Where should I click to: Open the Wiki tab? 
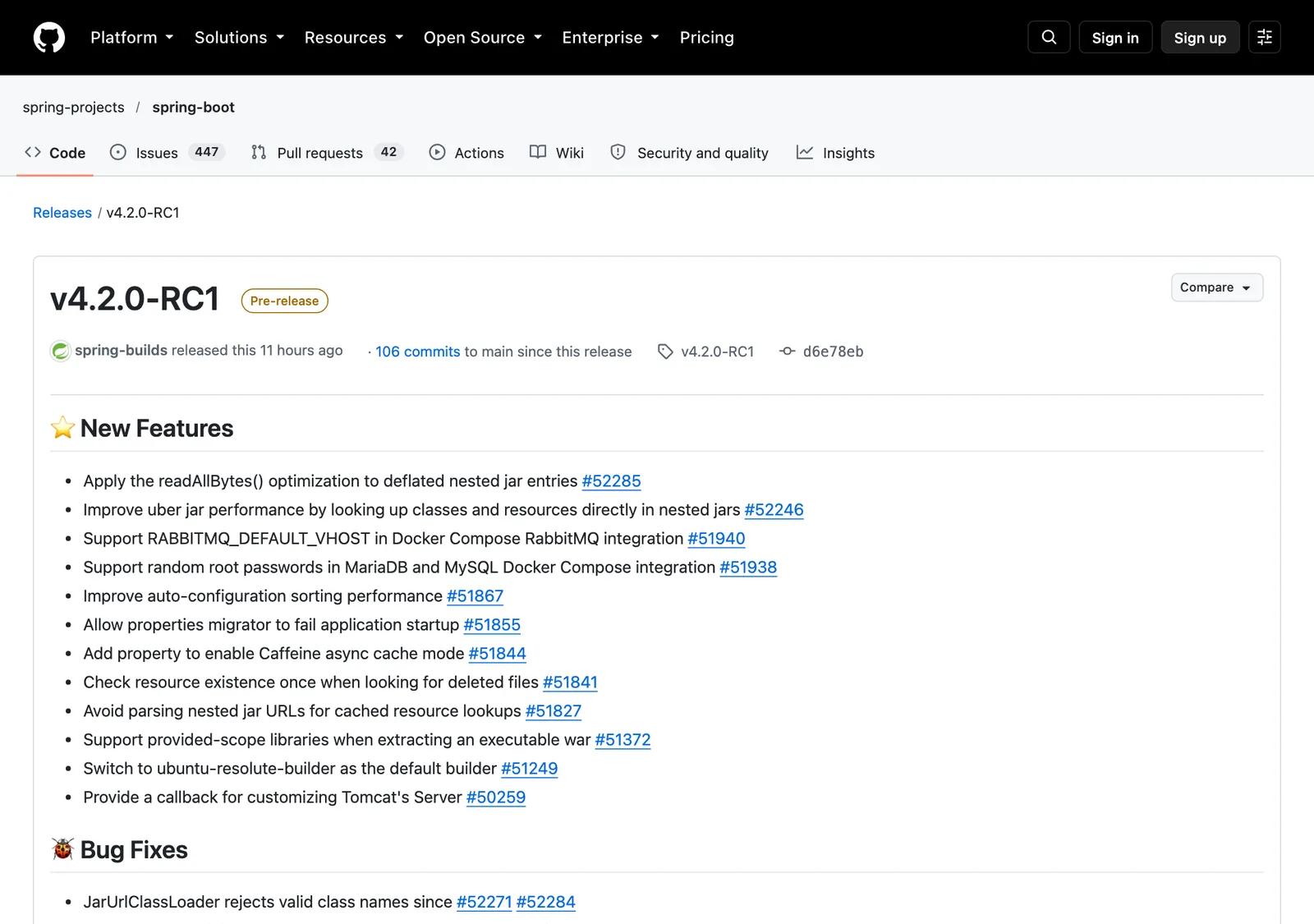tap(557, 153)
